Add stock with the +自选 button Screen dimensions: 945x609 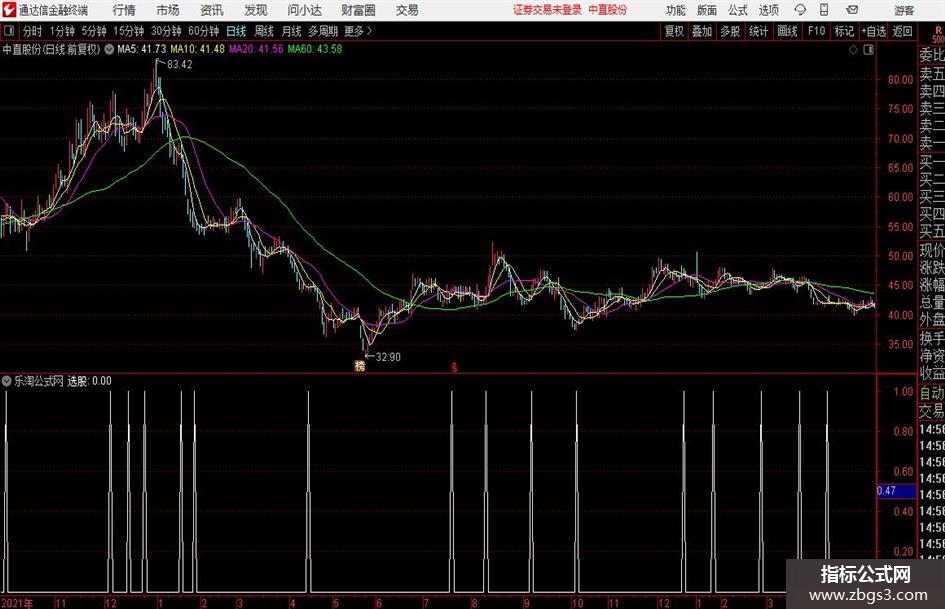click(873, 31)
